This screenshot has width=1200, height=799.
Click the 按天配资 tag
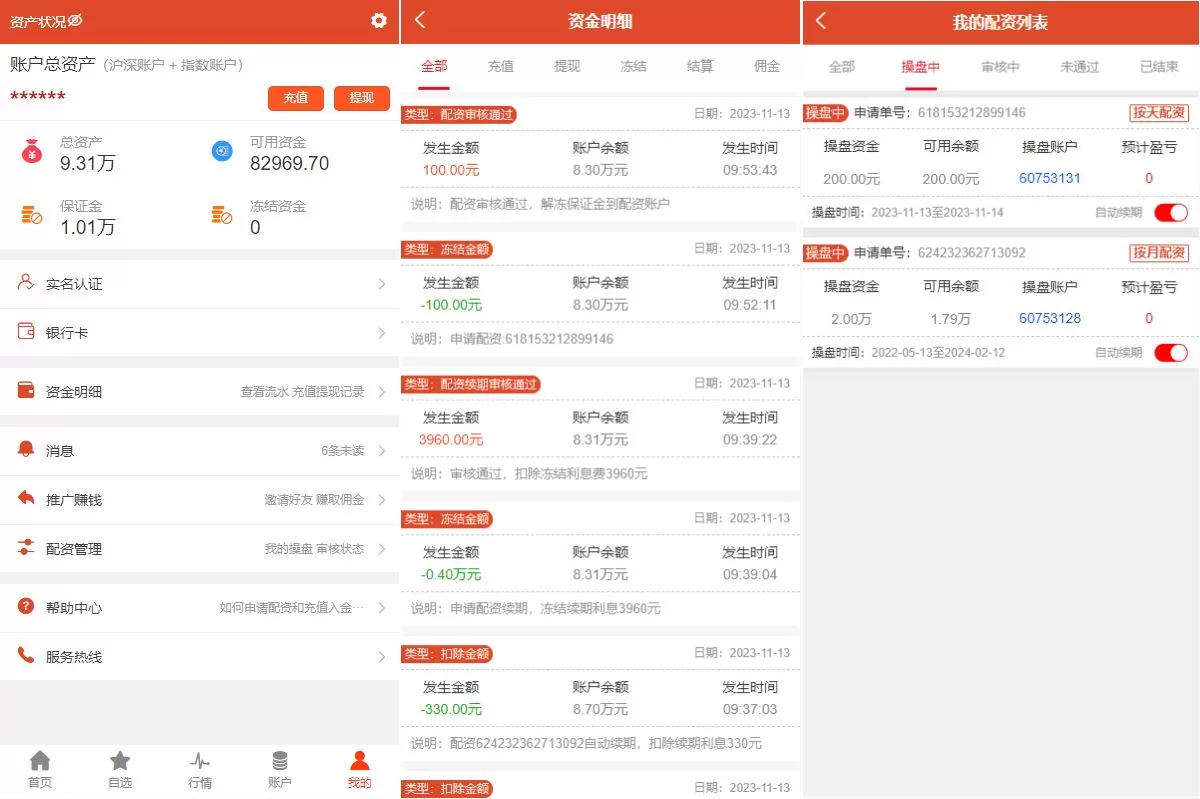click(1159, 113)
